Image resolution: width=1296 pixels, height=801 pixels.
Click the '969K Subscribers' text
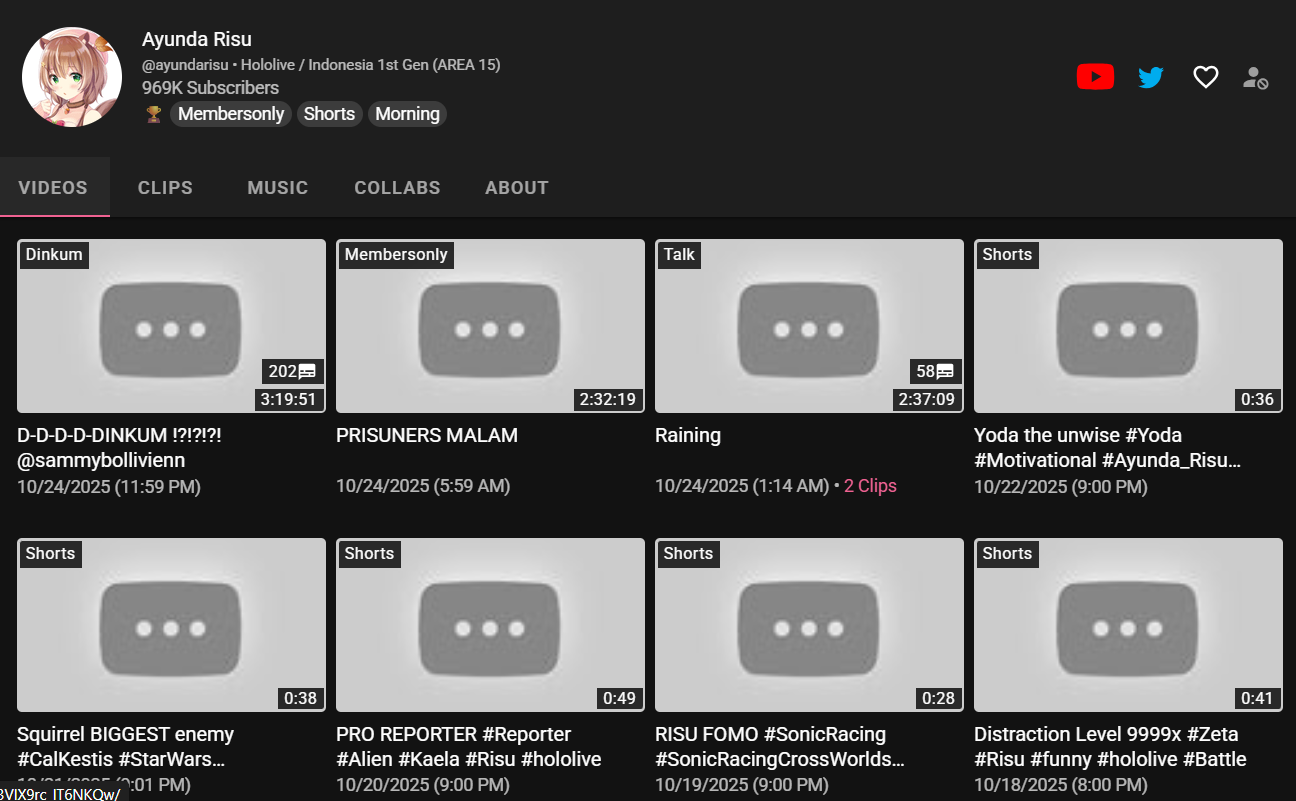click(x=210, y=88)
